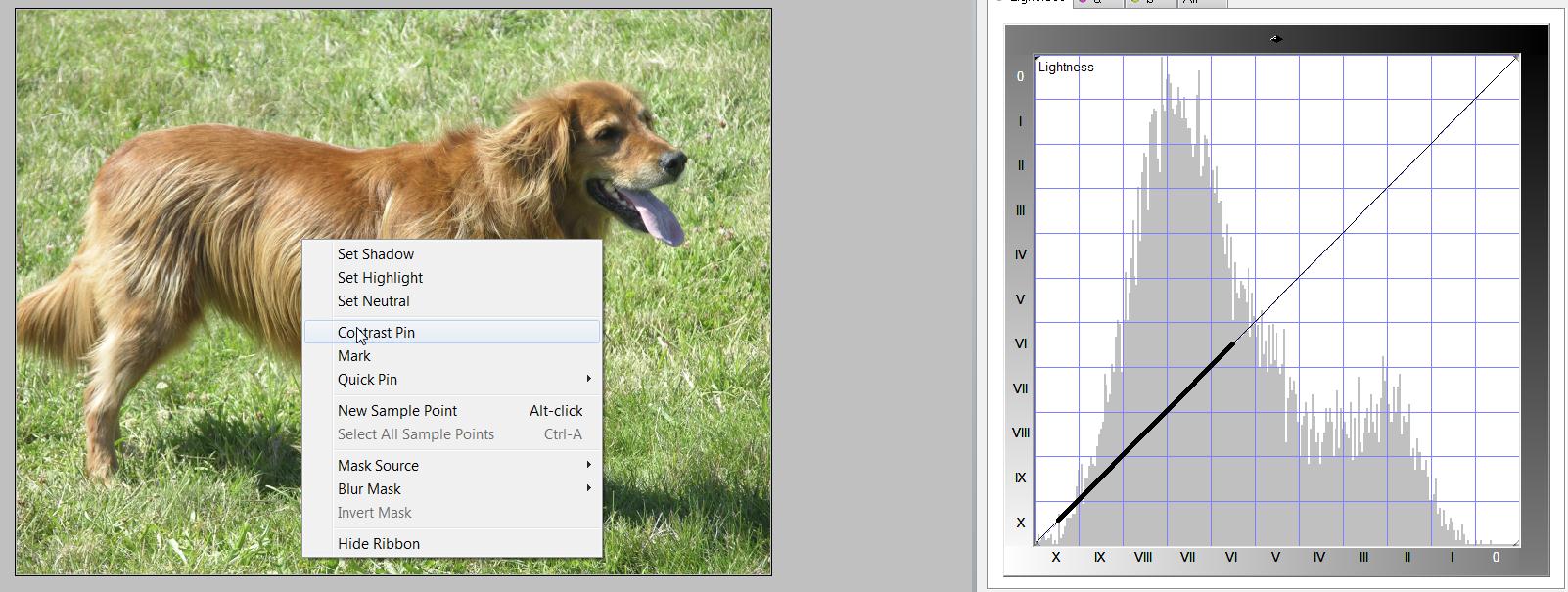The height and width of the screenshot is (592, 1568).
Task: Open the Quick Pin submenu
Action: [x=452, y=380]
